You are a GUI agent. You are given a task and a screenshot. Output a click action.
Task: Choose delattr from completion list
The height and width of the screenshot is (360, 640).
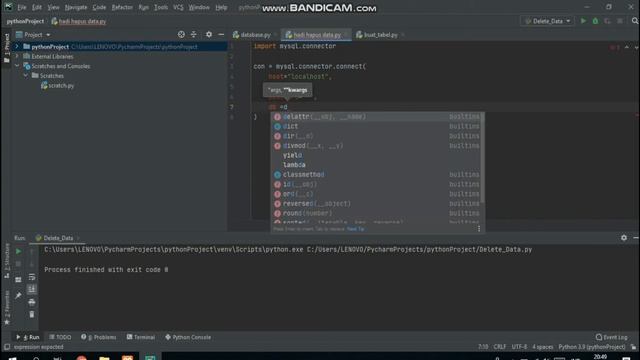(377, 117)
